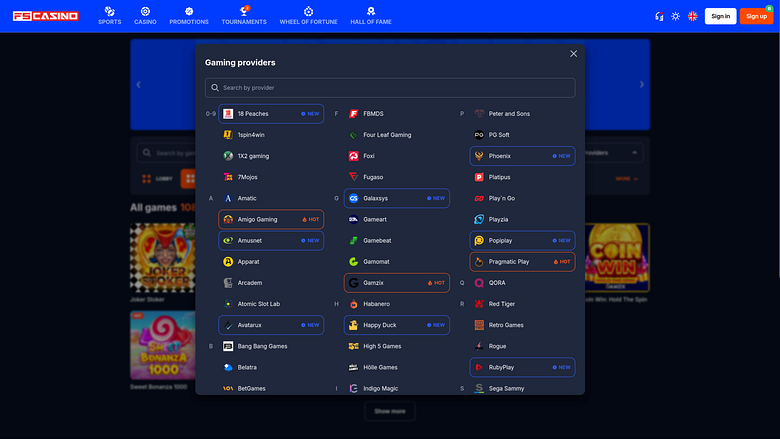
Task: Choose 1X2 gaming provider
Action: click(x=271, y=156)
